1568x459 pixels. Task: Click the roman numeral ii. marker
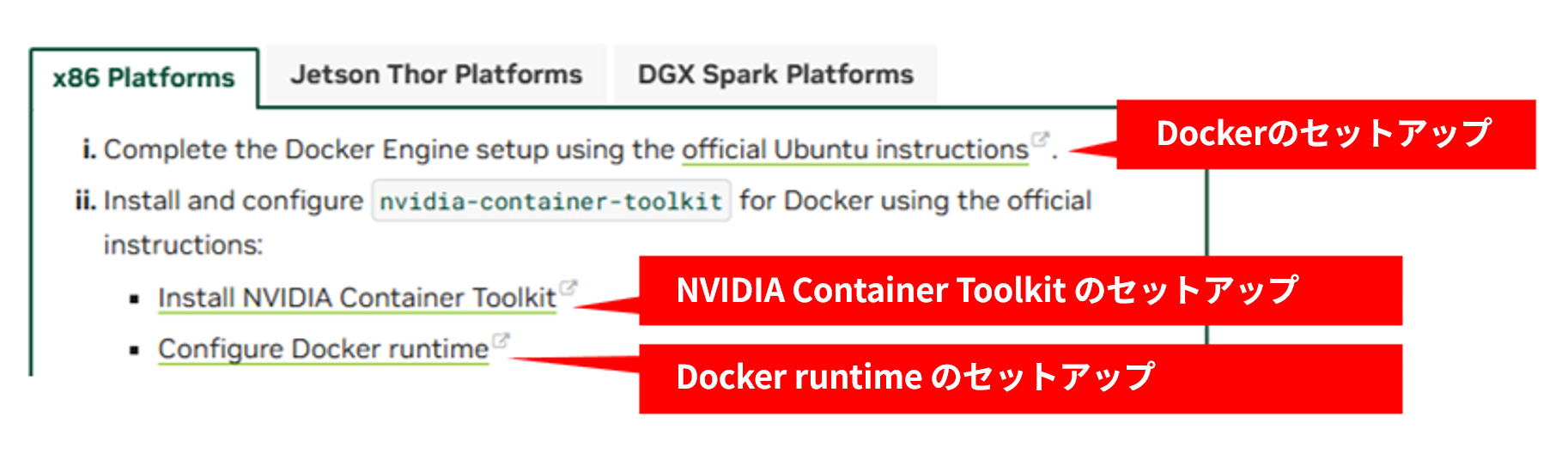(x=86, y=201)
